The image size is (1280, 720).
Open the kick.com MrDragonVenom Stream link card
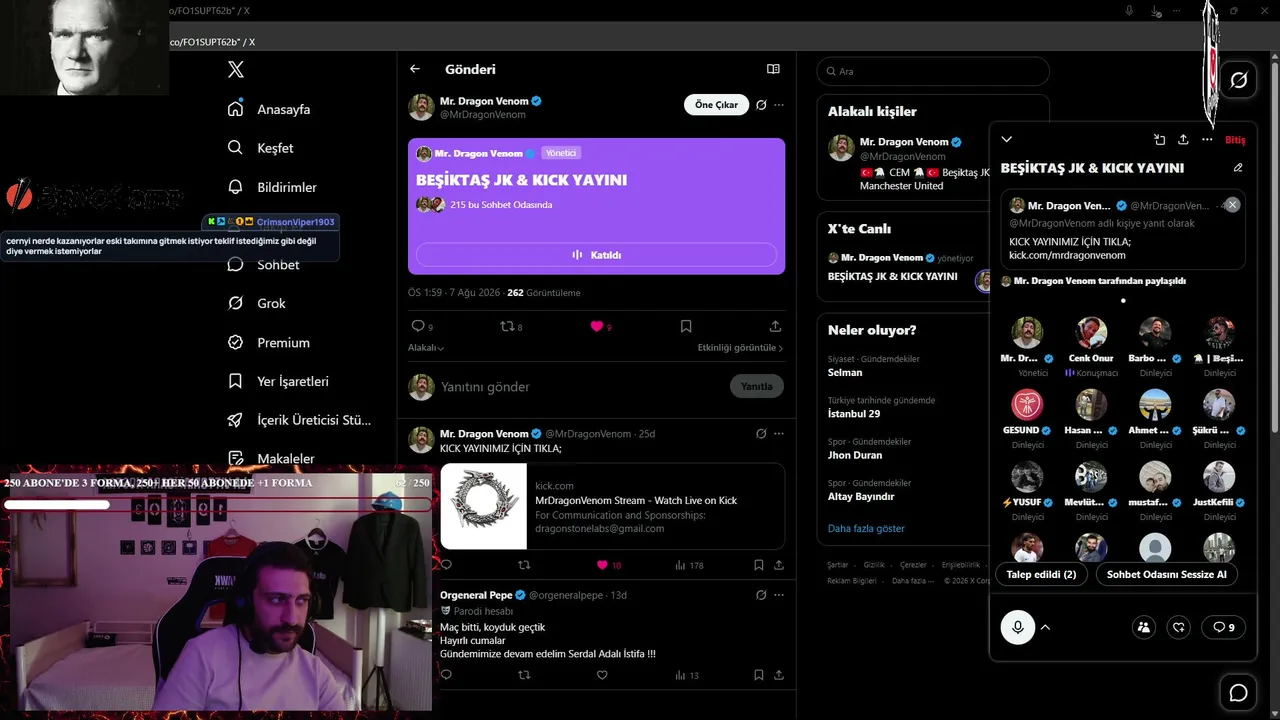(x=612, y=506)
